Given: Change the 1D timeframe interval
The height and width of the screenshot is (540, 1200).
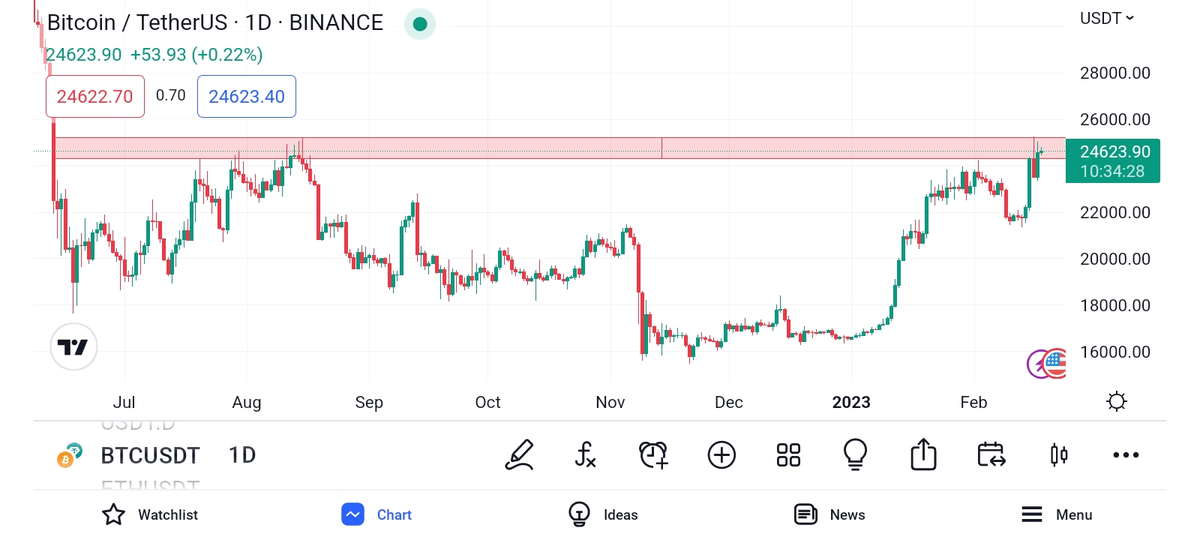Looking at the screenshot, I should click(x=242, y=455).
